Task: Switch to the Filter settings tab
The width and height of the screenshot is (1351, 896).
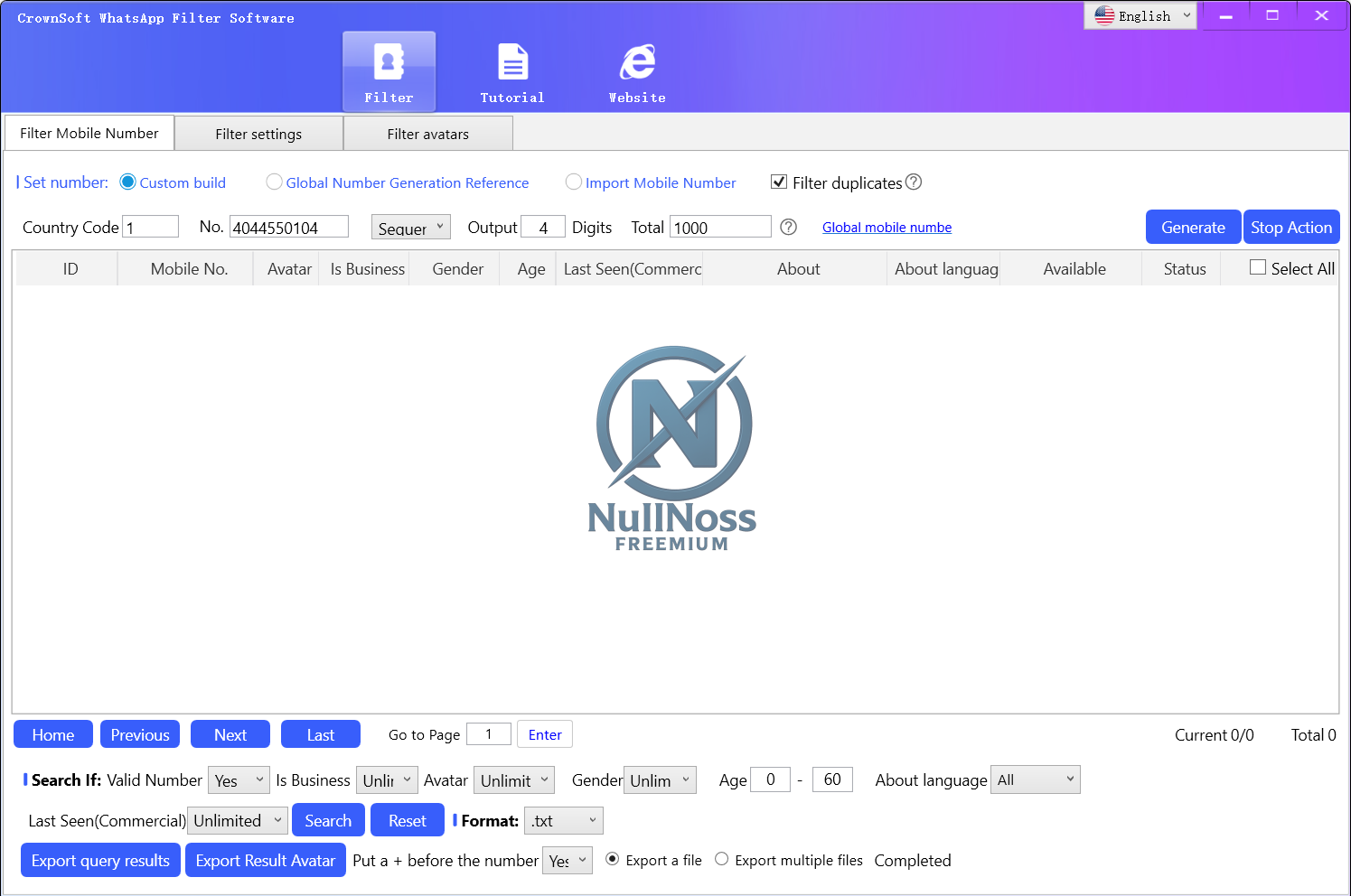Action: (x=258, y=134)
